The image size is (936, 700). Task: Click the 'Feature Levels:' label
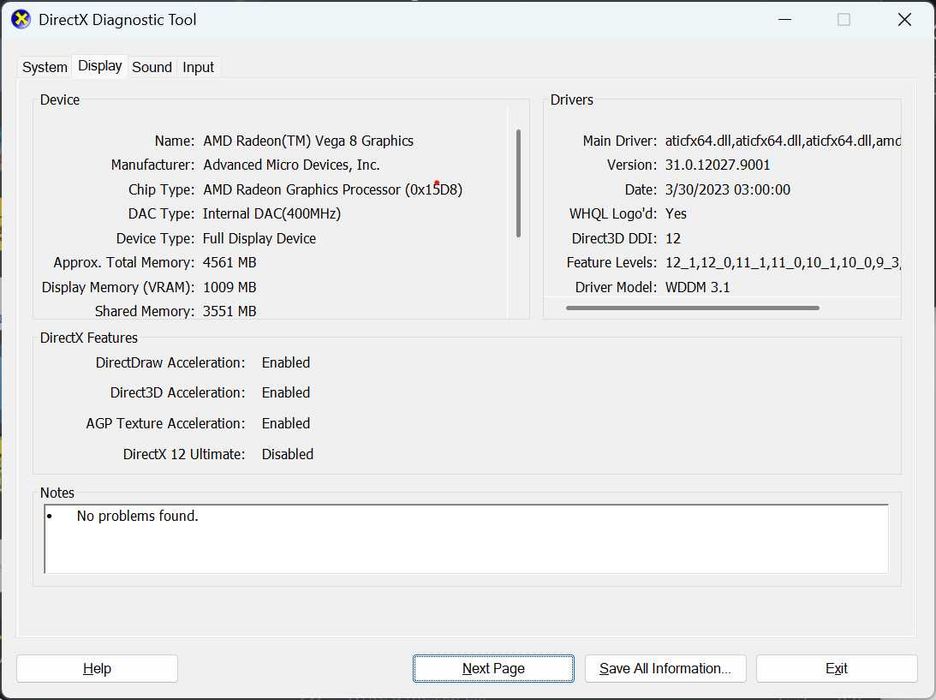pos(611,263)
